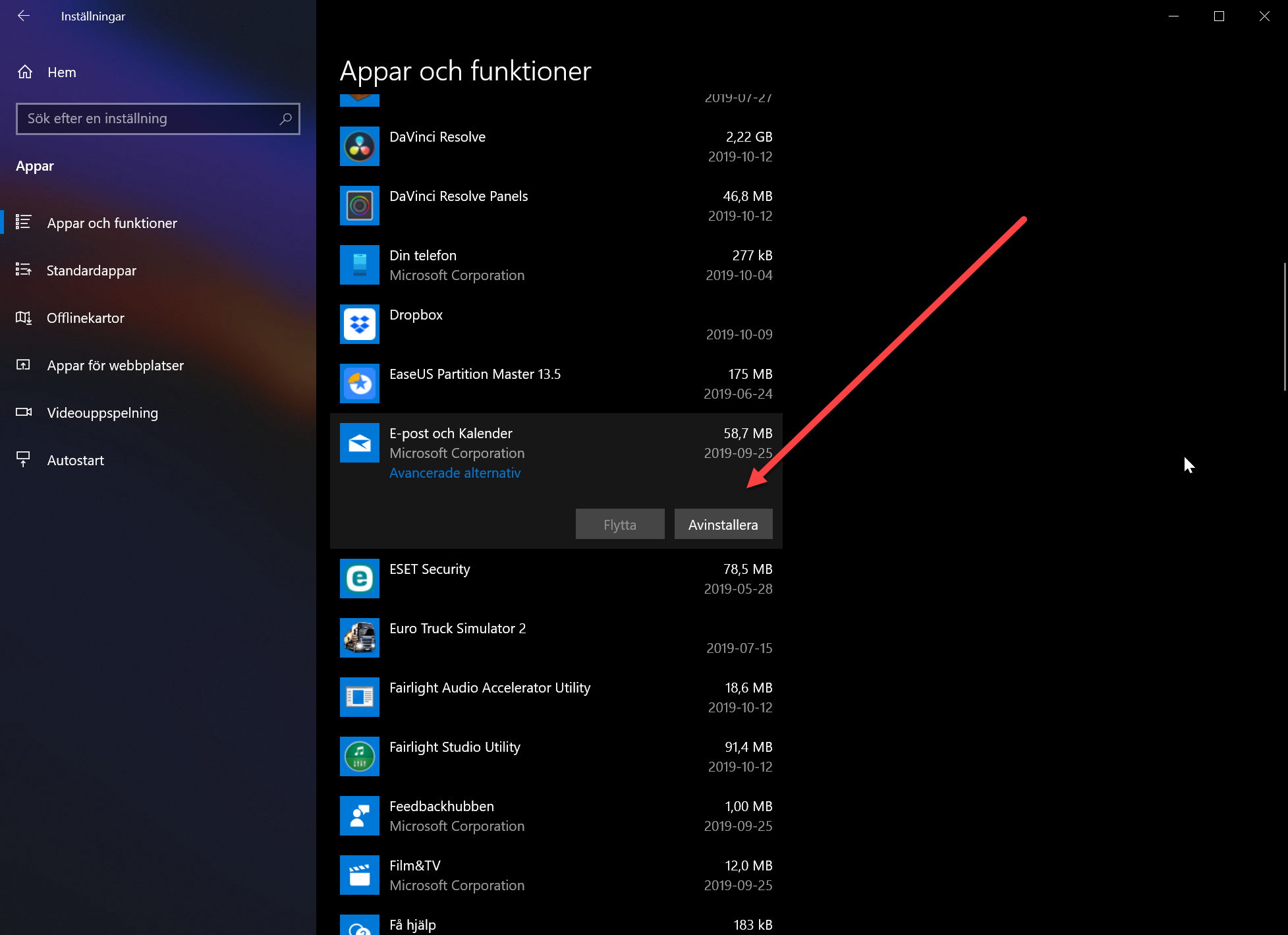Click the E-post och Kalender mail icon
This screenshot has height=935, width=1288.
pyautogui.click(x=360, y=443)
